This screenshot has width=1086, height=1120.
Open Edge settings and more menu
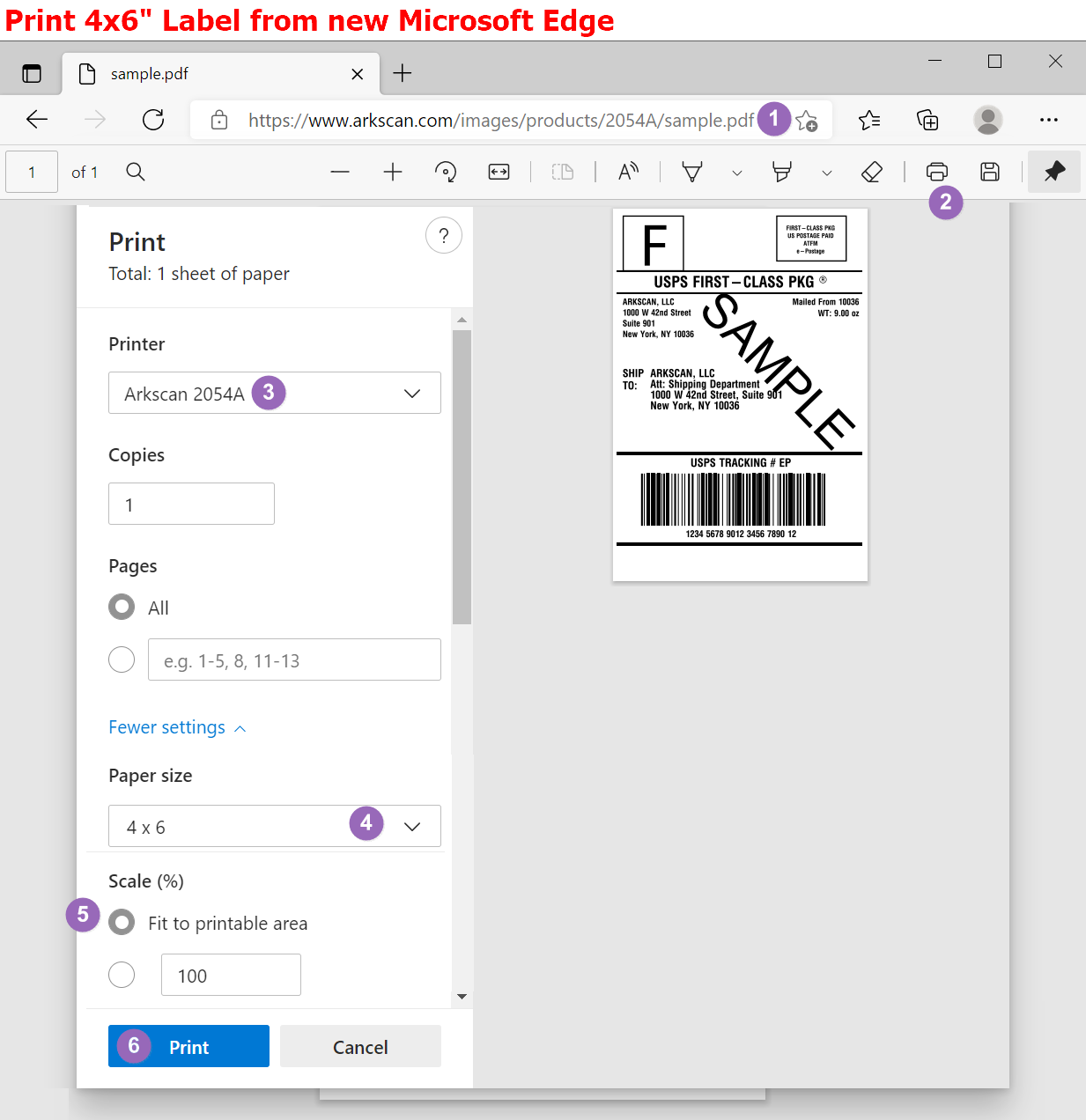pyautogui.click(x=1048, y=120)
